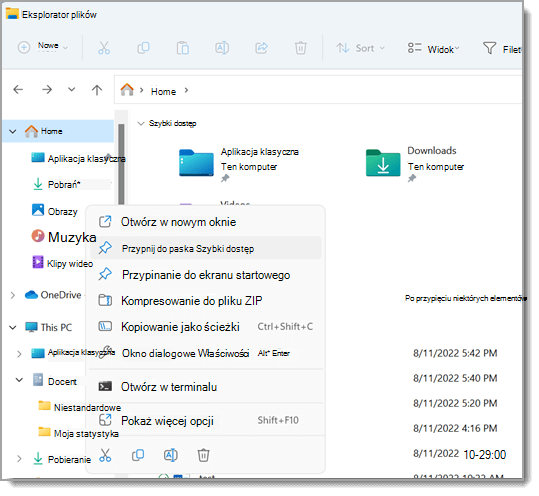Image resolution: width=539 pixels, height=496 pixels.
Task: Select Przypnij do paska Szybki dostęp
Action: (206, 248)
